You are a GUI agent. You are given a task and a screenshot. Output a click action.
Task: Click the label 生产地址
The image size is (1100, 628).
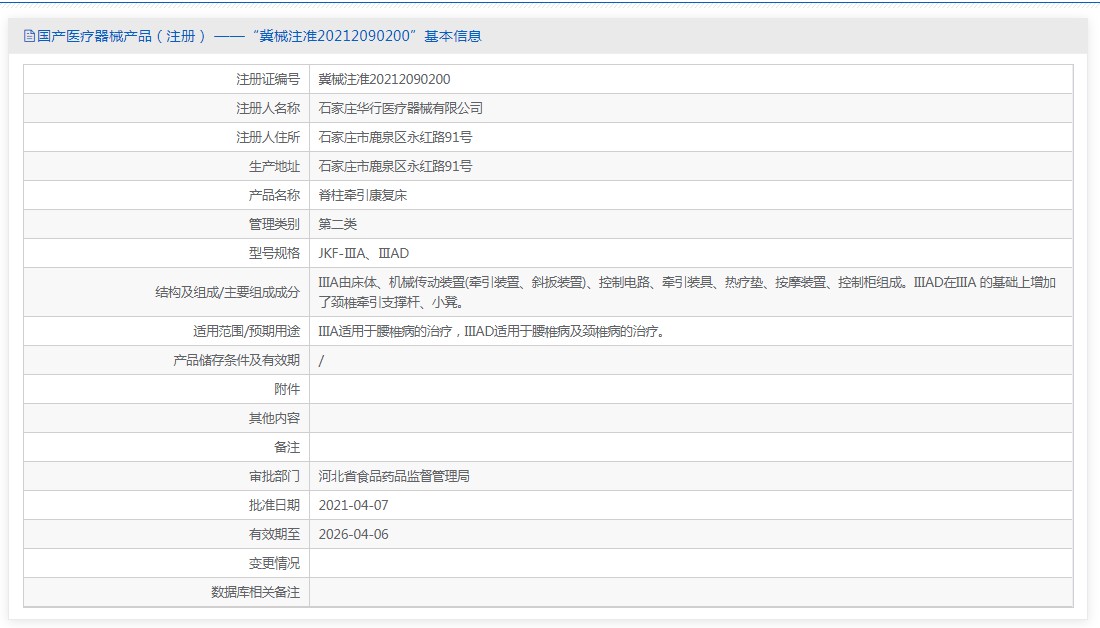coord(274,166)
